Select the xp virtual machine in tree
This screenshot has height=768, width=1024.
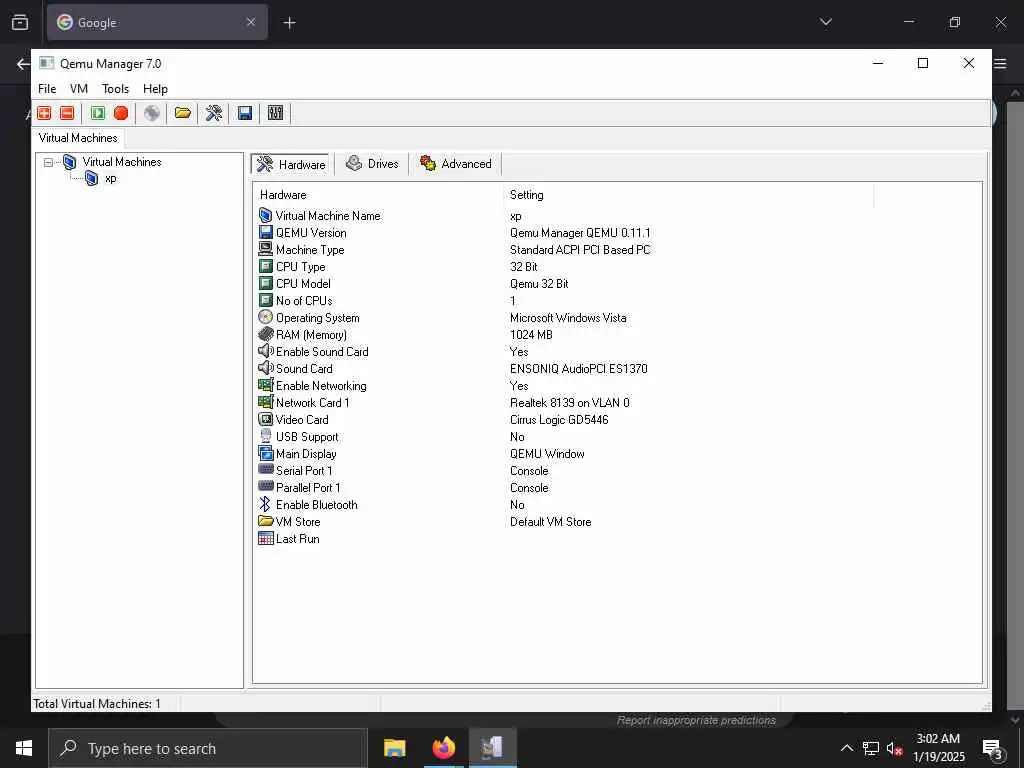coord(110,178)
